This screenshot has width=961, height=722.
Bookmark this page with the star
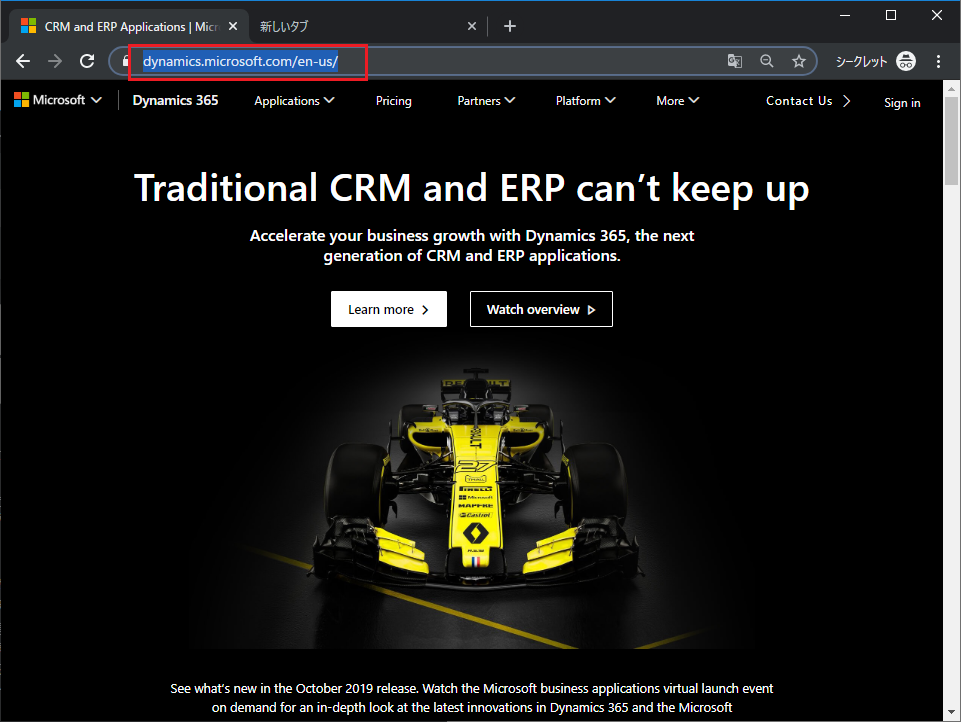(x=799, y=61)
